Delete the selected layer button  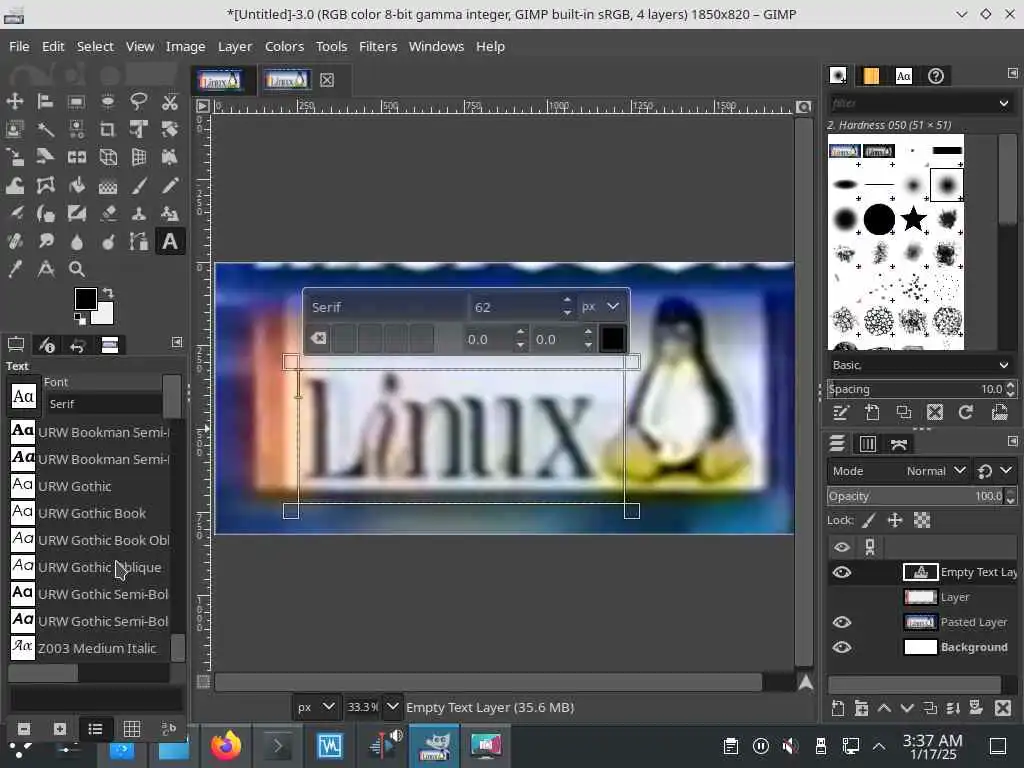[x=1003, y=708]
